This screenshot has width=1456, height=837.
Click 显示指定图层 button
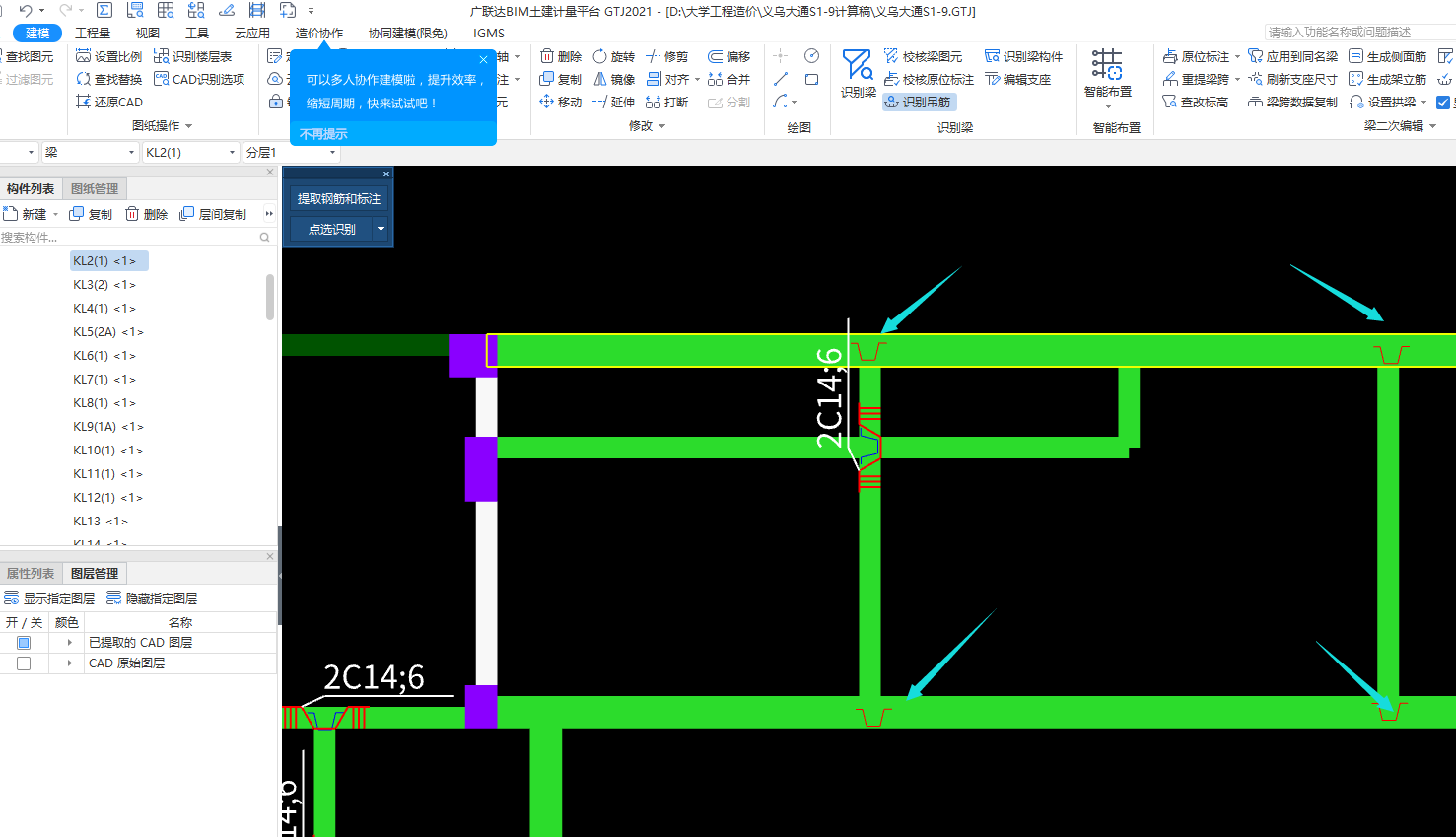point(49,598)
